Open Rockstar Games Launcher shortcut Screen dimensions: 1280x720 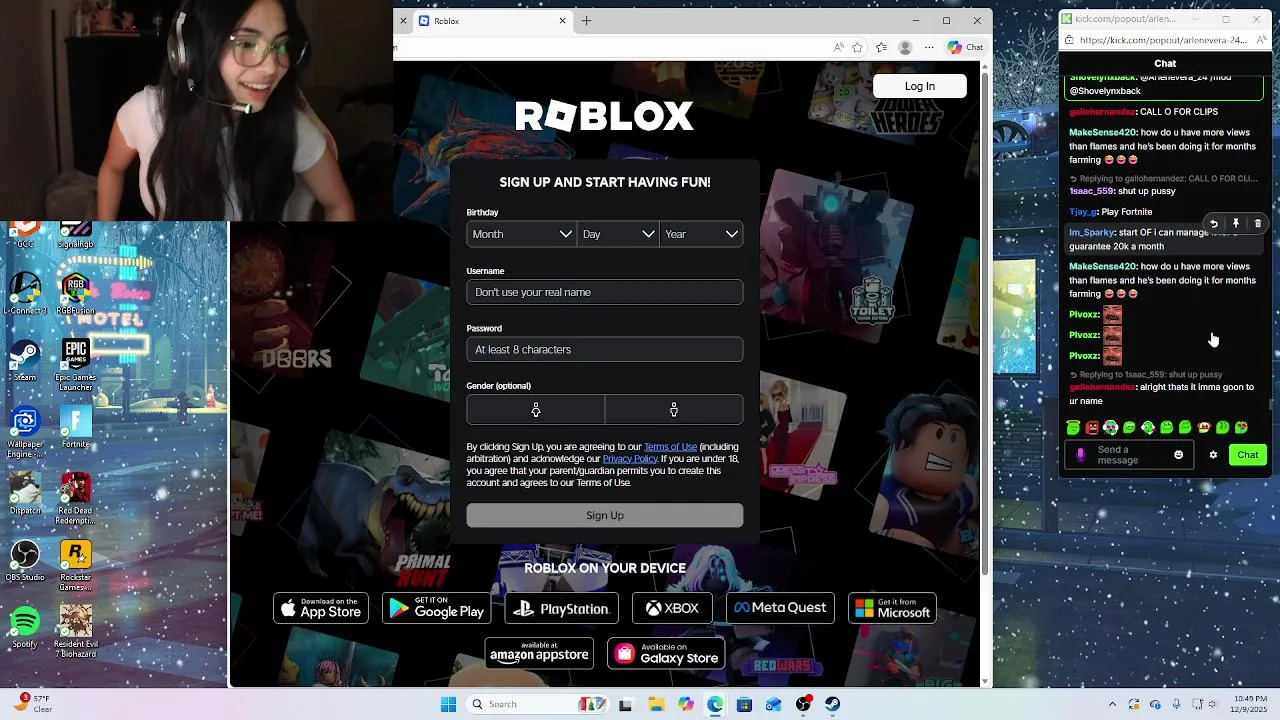75,565
